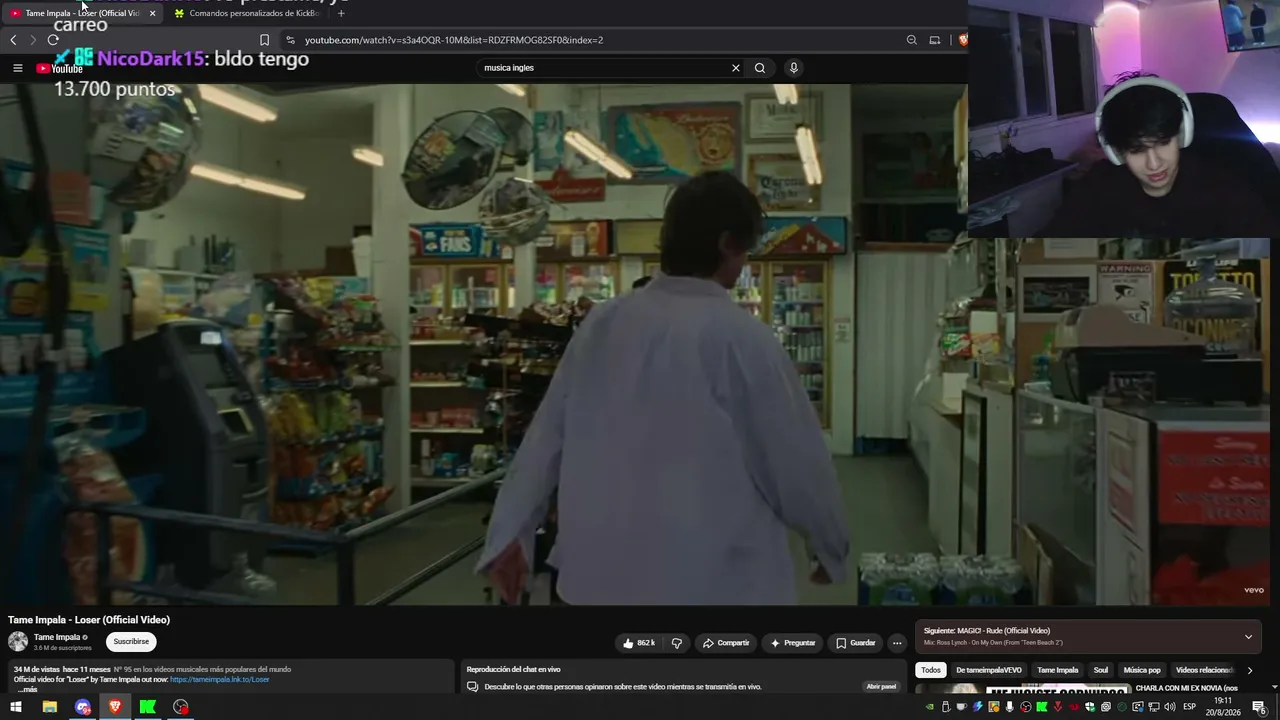Select the 'De tameimpalaVEVO' chip
Image resolution: width=1280 pixels, height=720 pixels.
[x=989, y=670]
